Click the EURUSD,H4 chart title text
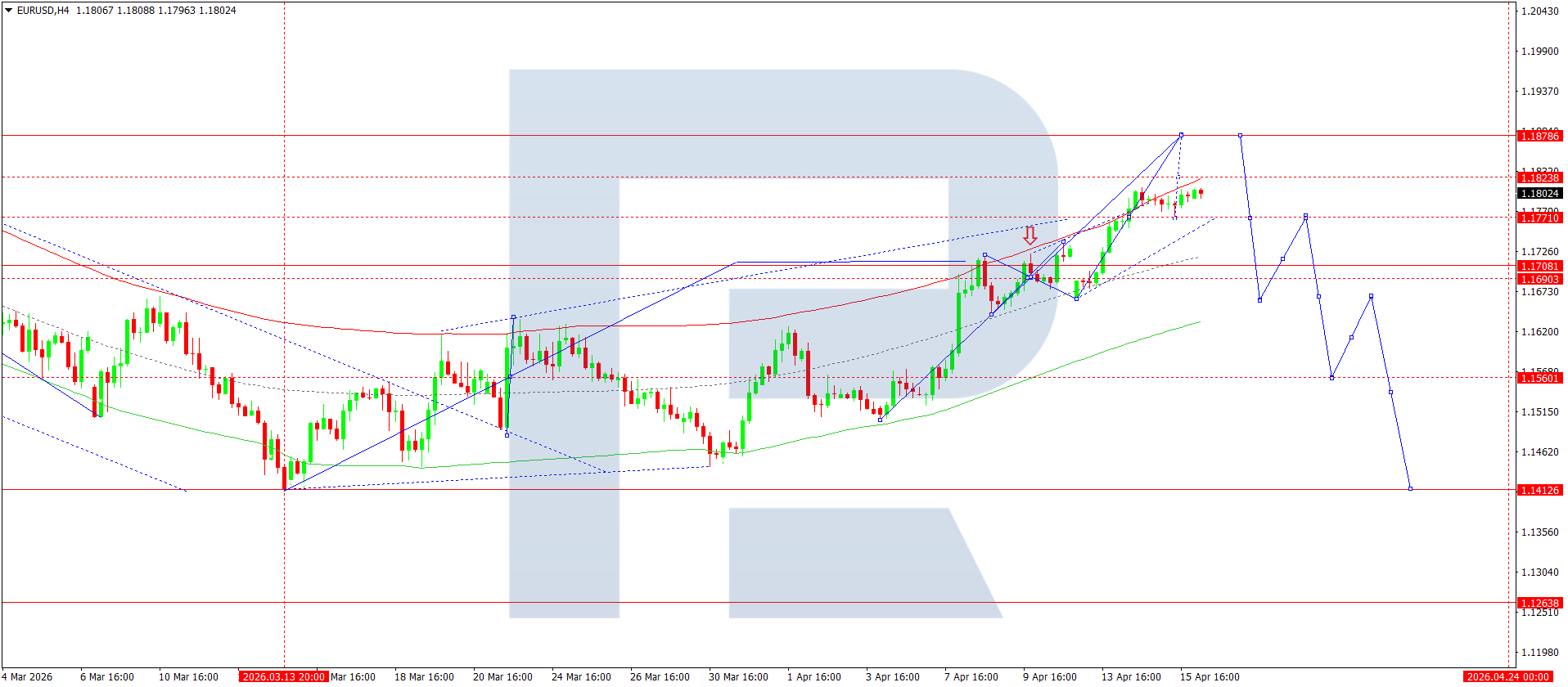Viewport: 1568px width, 687px height. 43,11
